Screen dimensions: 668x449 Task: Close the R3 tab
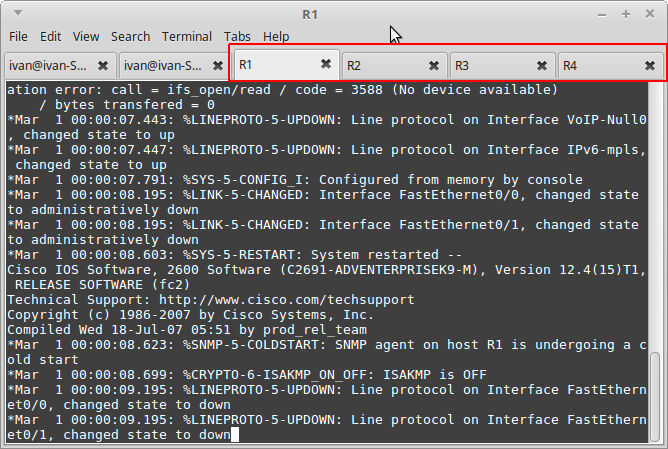click(541, 65)
